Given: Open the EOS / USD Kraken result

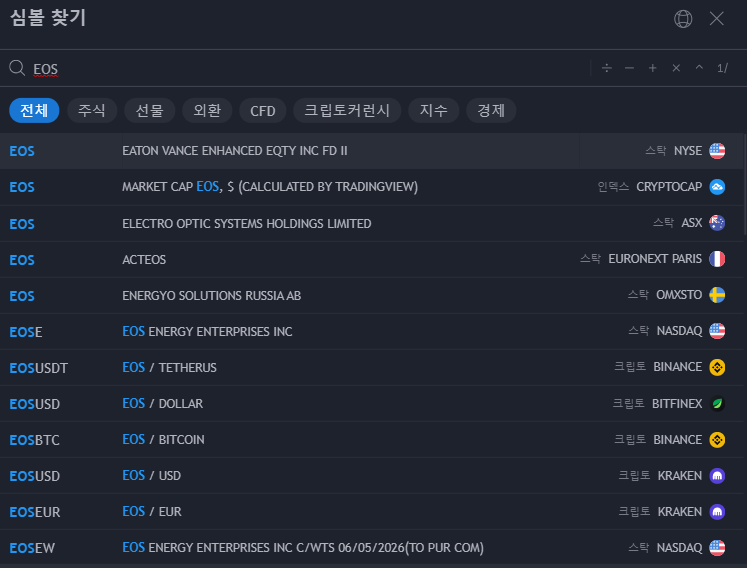Looking at the screenshot, I should [x=372, y=476].
